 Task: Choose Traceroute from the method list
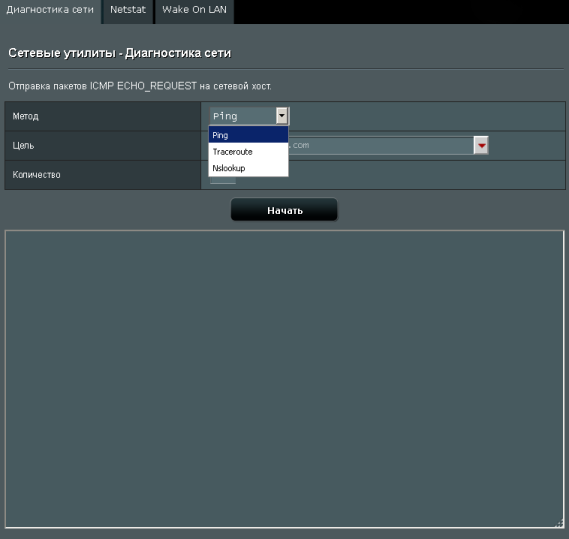pyautogui.click(x=248, y=152)
